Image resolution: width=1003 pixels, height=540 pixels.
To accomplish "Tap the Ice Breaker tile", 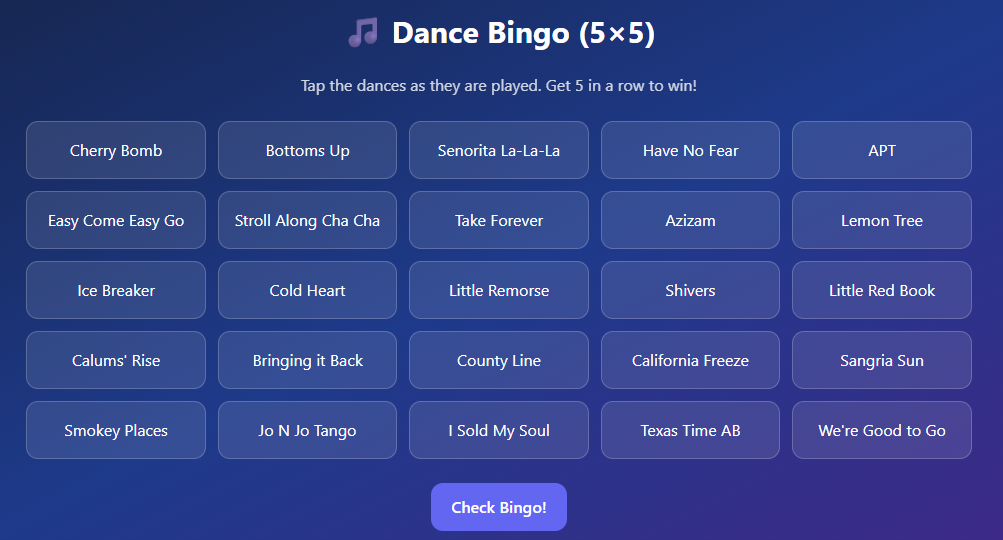I will point(116,291).
